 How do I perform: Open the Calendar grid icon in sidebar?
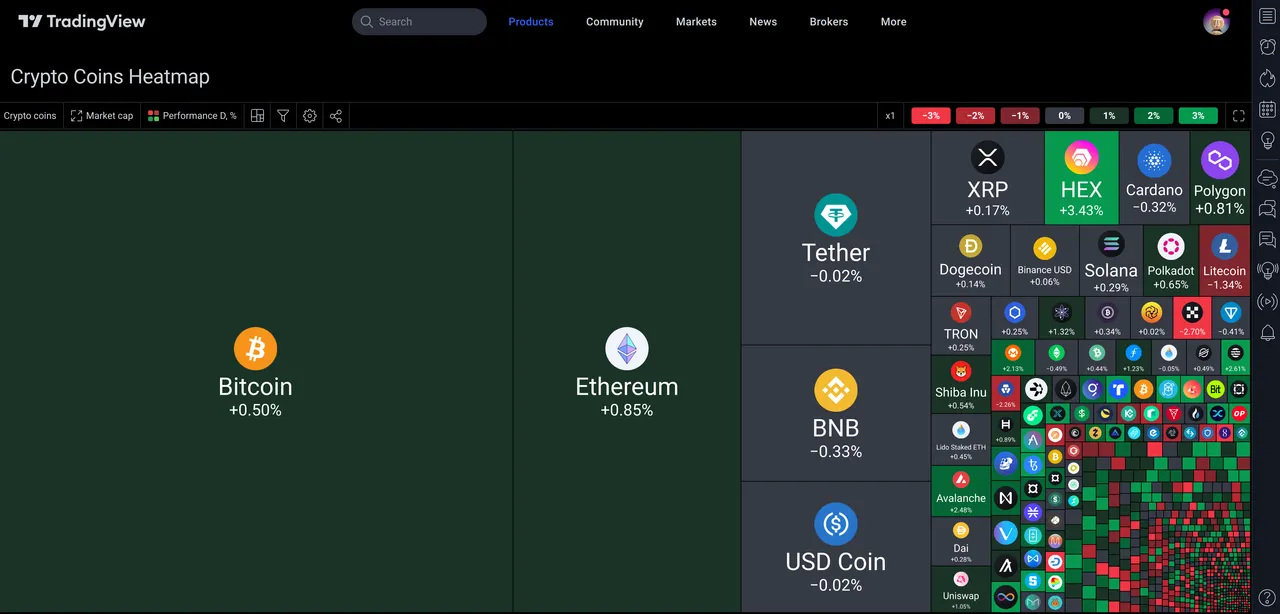1267,109
